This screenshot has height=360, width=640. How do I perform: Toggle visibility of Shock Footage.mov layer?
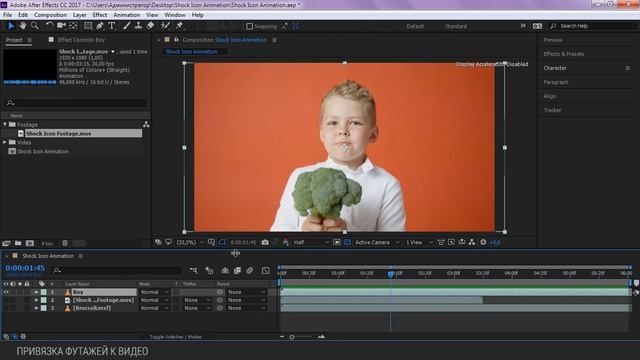[6, 300]
